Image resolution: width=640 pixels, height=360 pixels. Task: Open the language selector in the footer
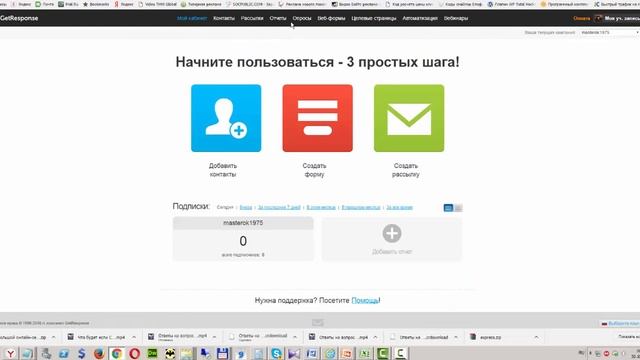(620, 323)
